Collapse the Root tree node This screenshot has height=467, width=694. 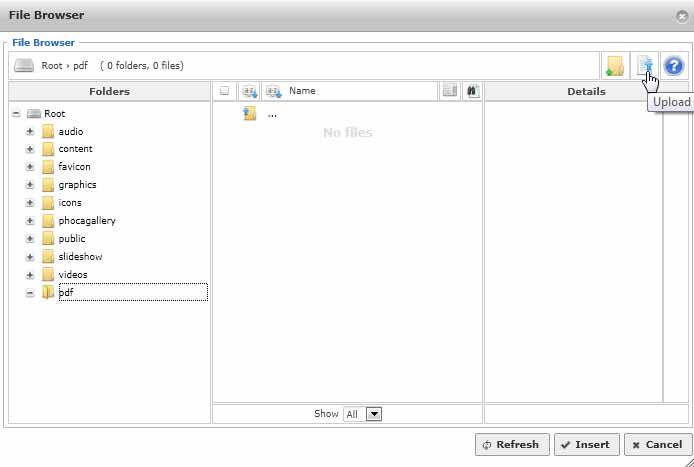16,114
